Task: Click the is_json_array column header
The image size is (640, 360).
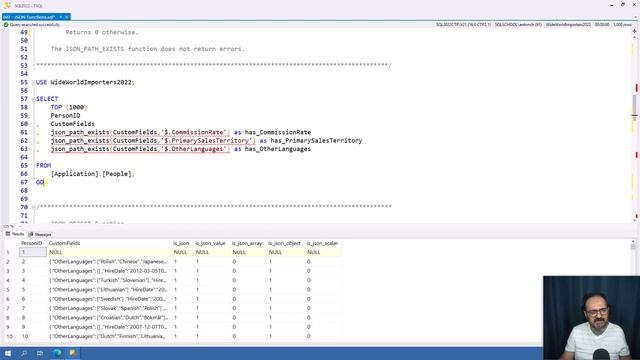Action: (x=247, y=243)
